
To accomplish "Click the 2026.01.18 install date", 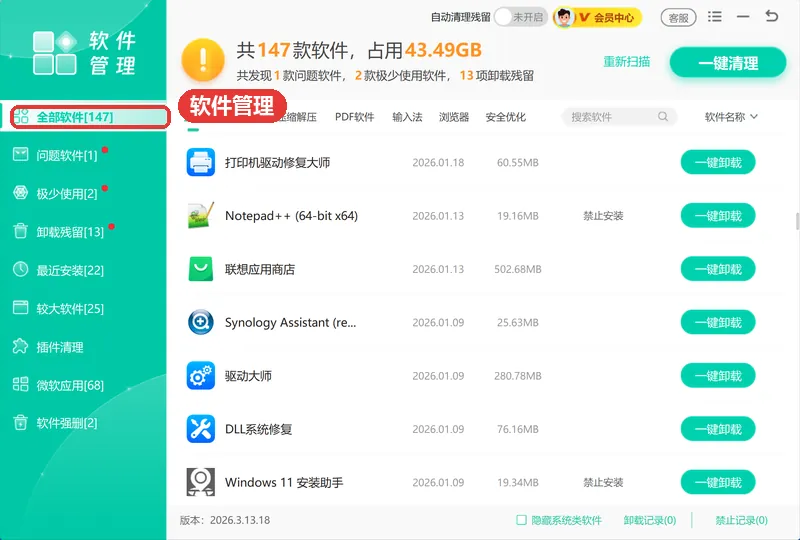I will [438, 162].
